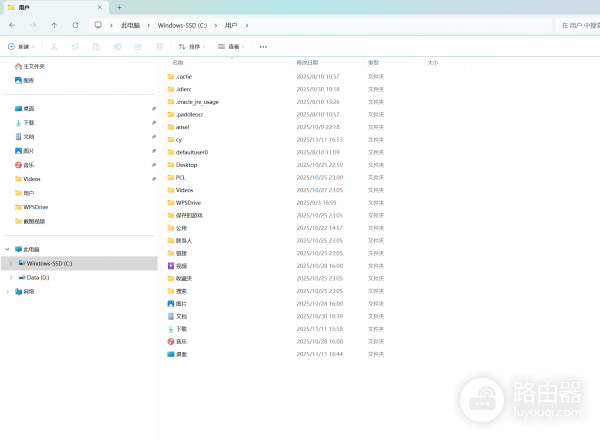
Task: Go back using the back arrow
Action: (12, 25)
